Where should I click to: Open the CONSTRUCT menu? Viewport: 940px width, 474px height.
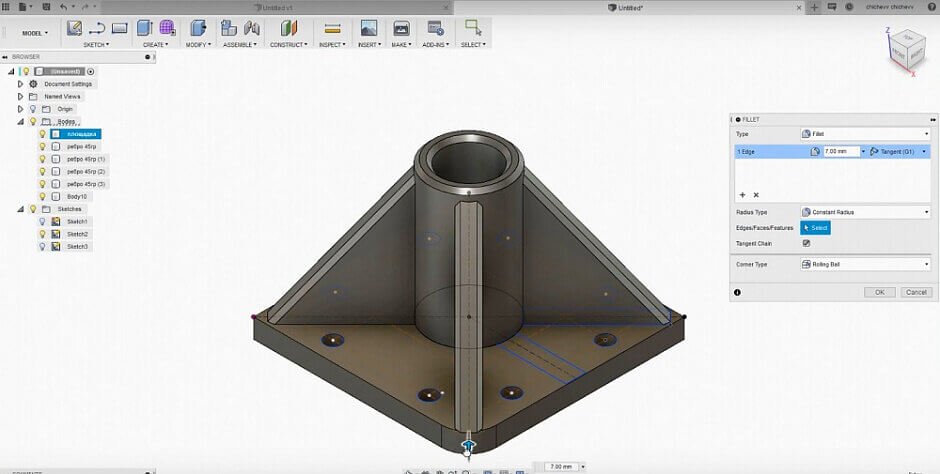click(x=288, y=45)
